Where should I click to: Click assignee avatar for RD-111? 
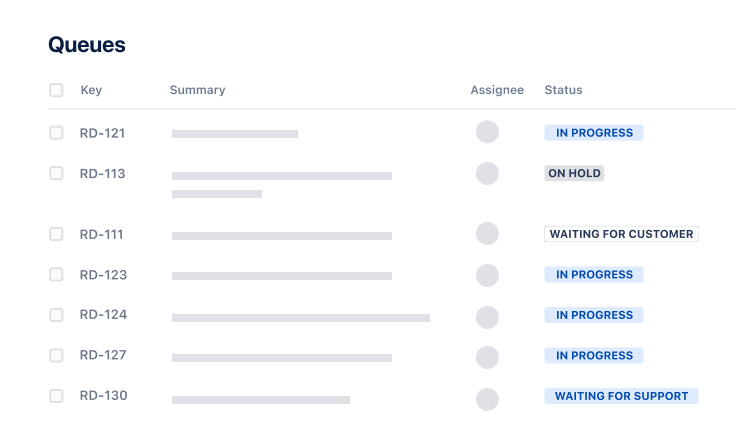point(487,234)
